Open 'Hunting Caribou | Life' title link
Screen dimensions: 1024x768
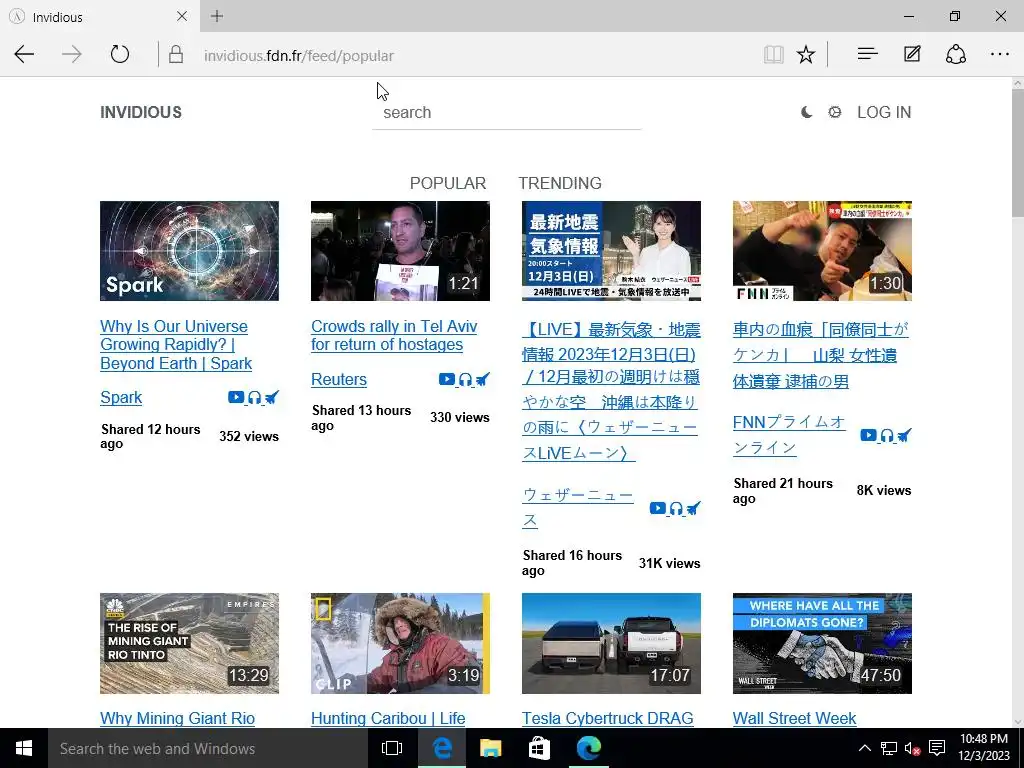388,718
